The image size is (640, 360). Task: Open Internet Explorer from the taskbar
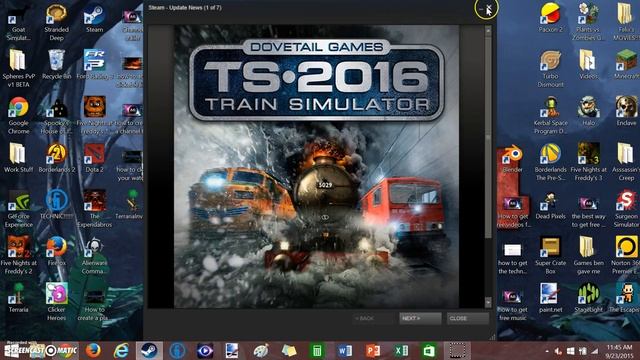point(121,351)
